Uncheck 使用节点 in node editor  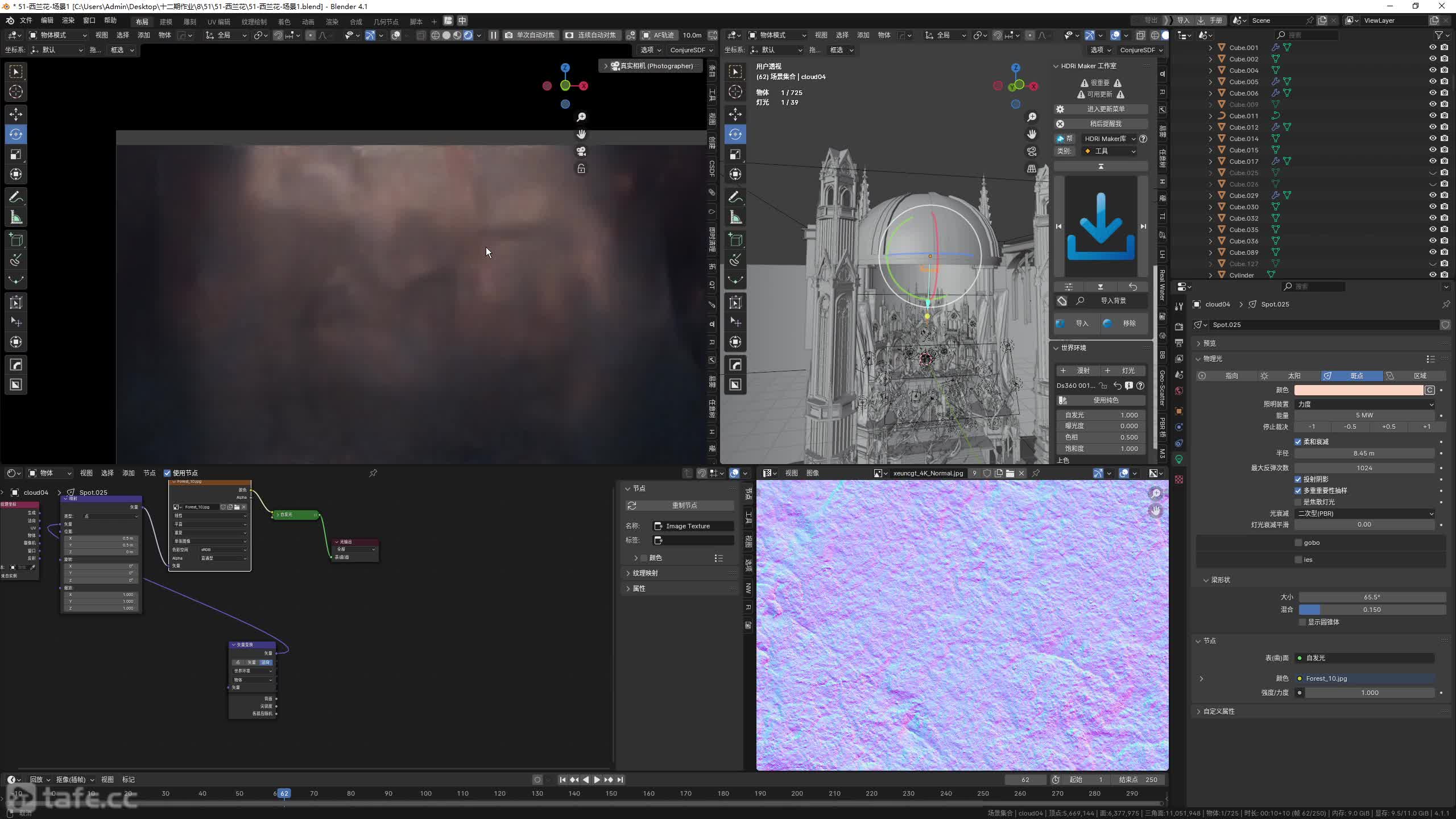coord(167,473)
